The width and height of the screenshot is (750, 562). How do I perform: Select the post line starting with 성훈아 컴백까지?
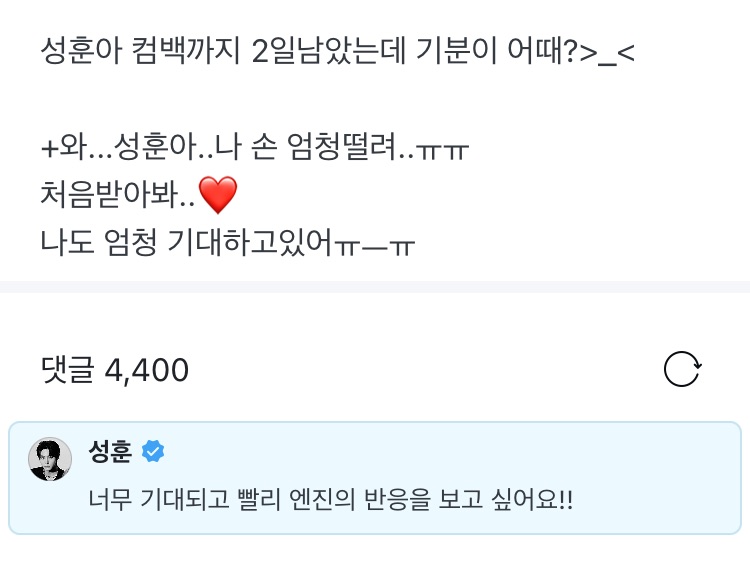click(338, 51)
